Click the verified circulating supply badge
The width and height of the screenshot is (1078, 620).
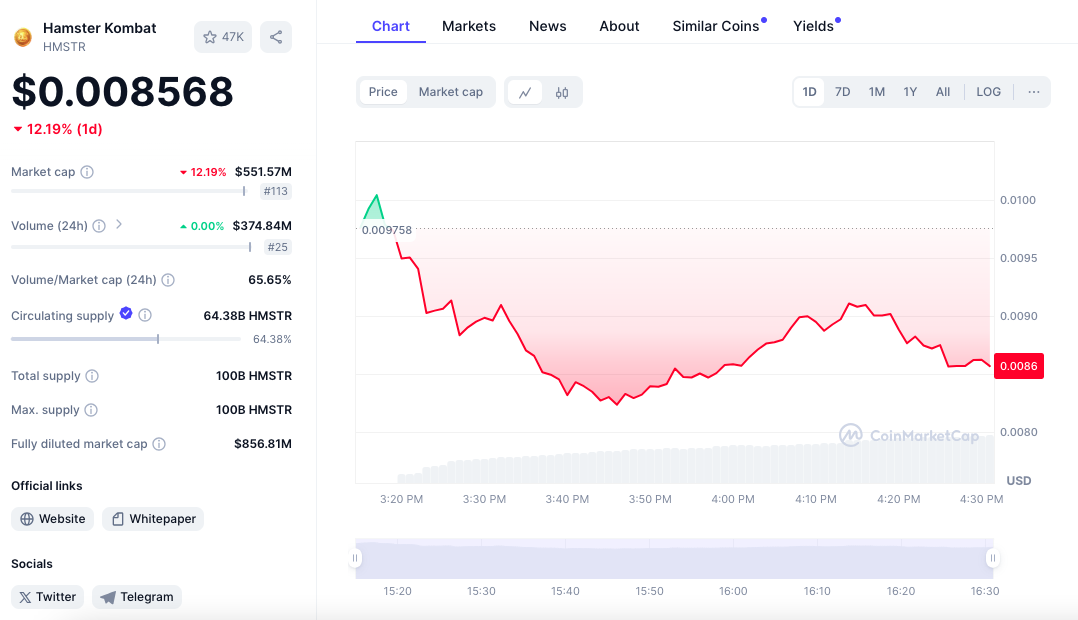[126, 313]
